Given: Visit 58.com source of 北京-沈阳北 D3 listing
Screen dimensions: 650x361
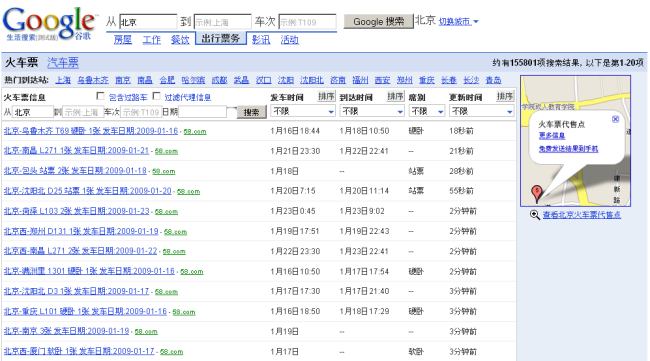Looking at the screenshot, I should tap(166, 292).
